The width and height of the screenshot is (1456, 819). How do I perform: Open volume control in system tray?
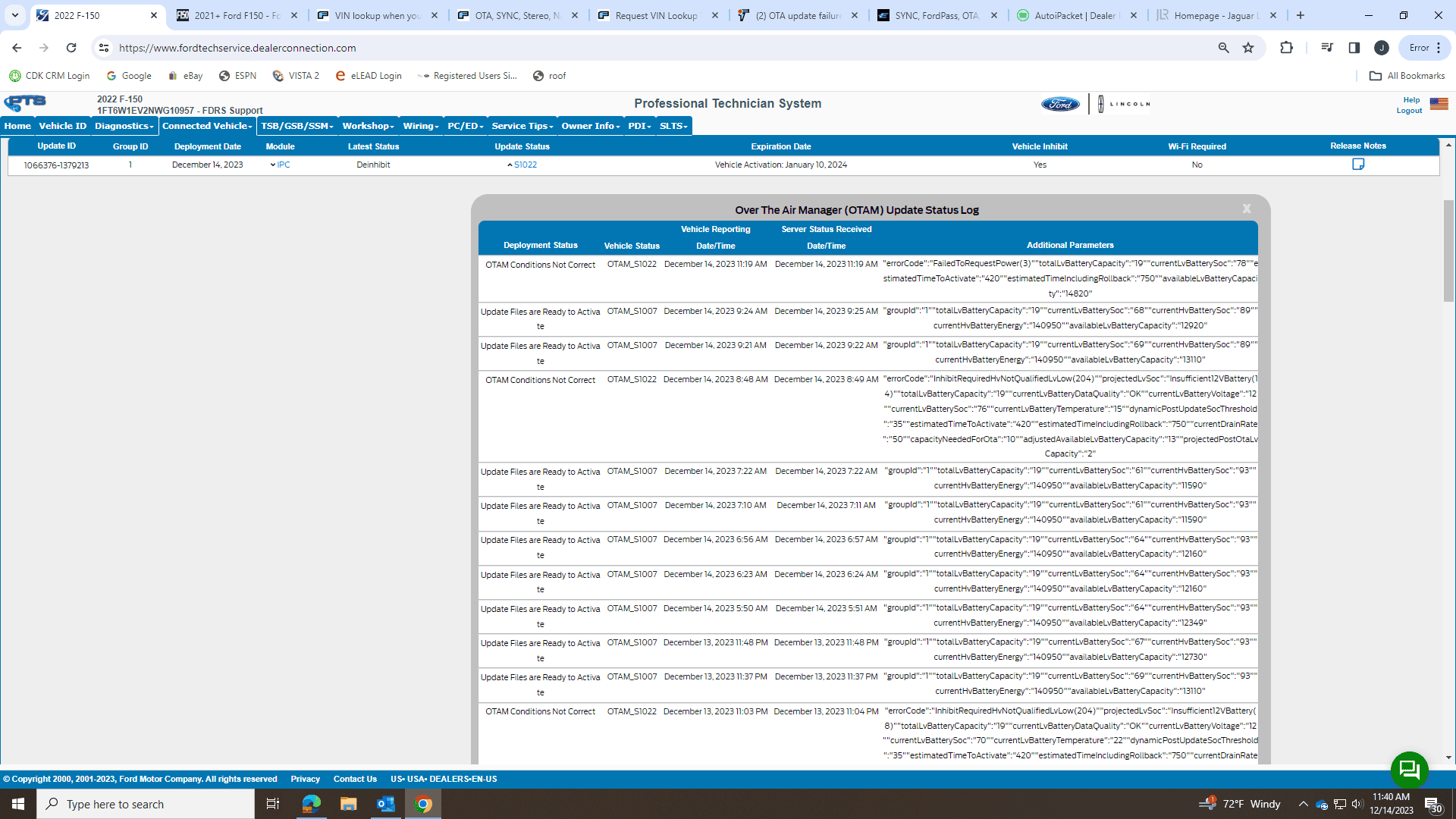point(1357,804)
